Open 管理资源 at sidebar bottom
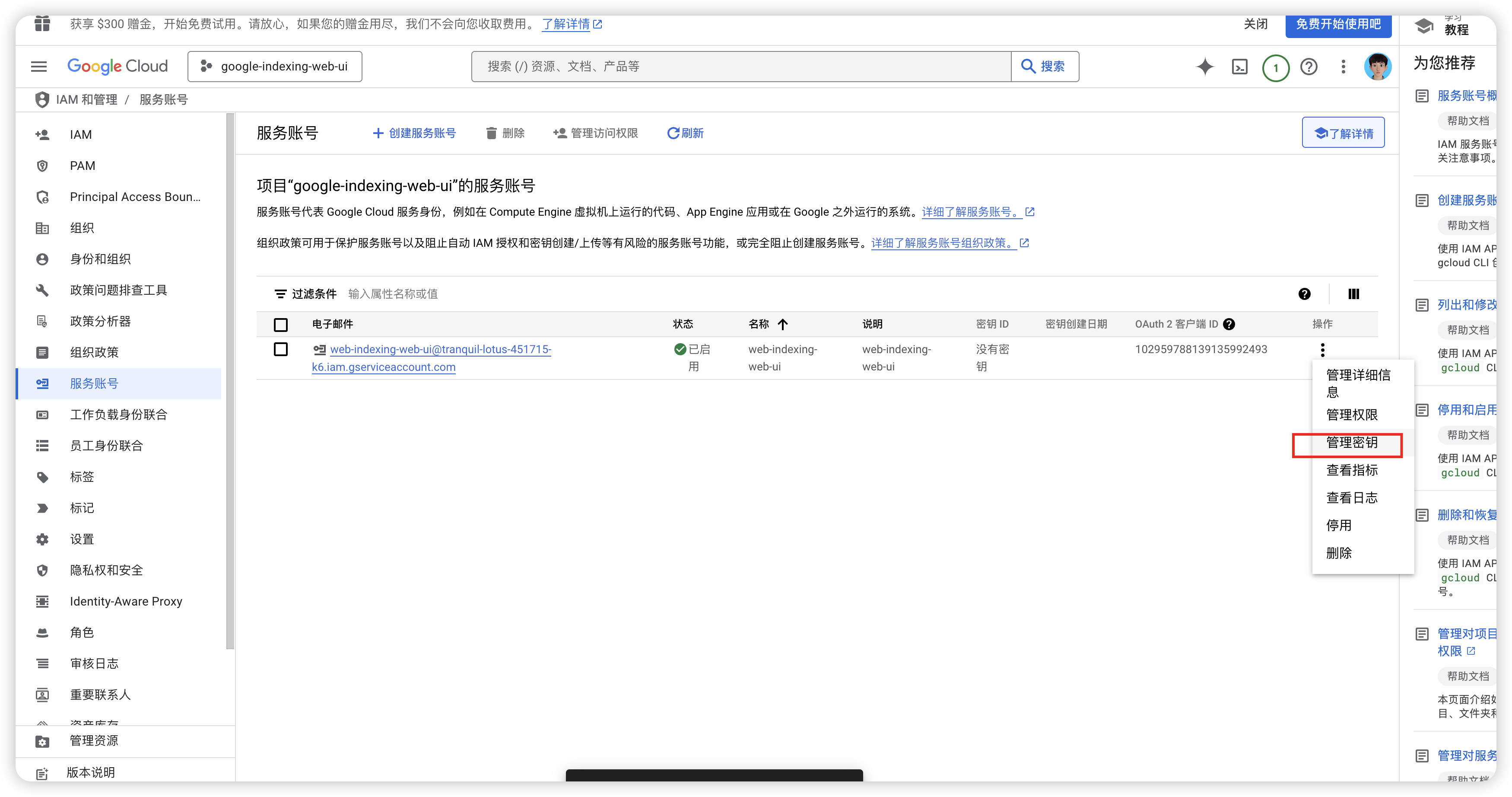Screen dimensions: 1512x797 point(125,741)
